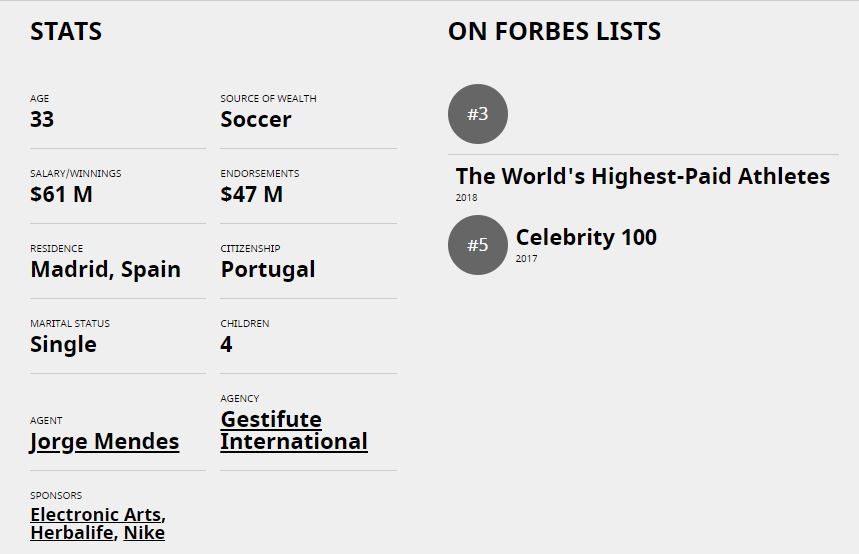Click the 2018 year under Highest-Paid Athletes
This screenshot has width=859, height=554.
point(466,198)
